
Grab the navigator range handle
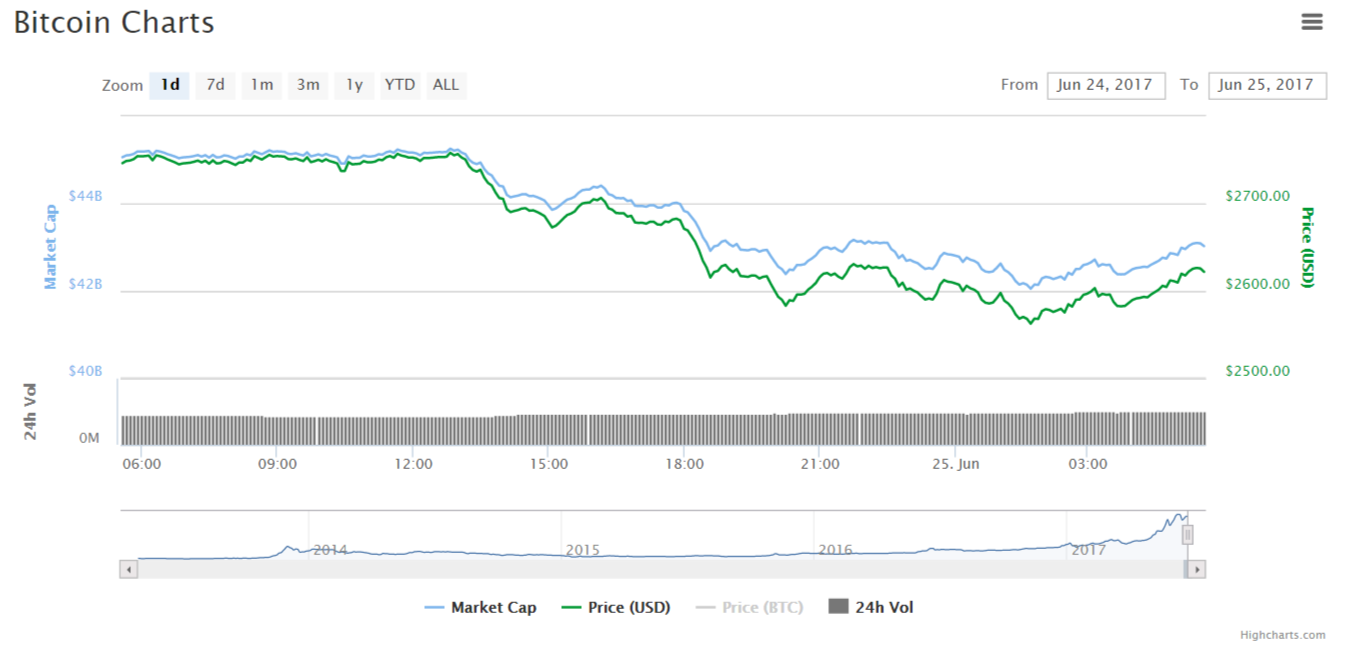click(x=1187, y=535)
